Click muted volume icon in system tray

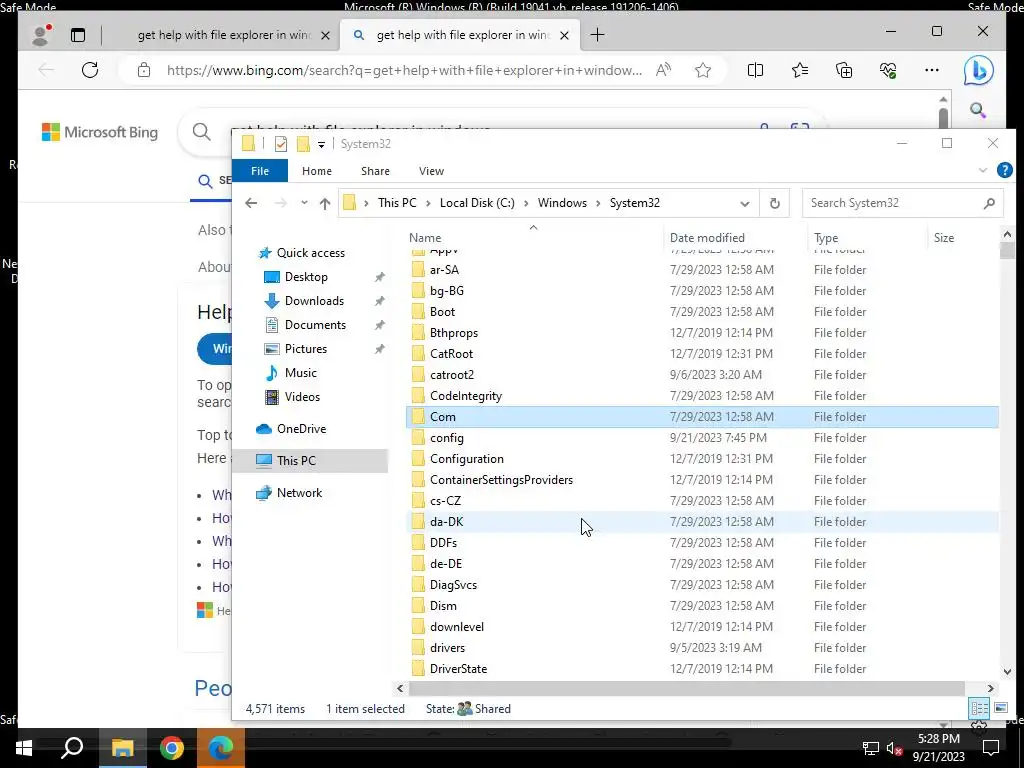894,748
